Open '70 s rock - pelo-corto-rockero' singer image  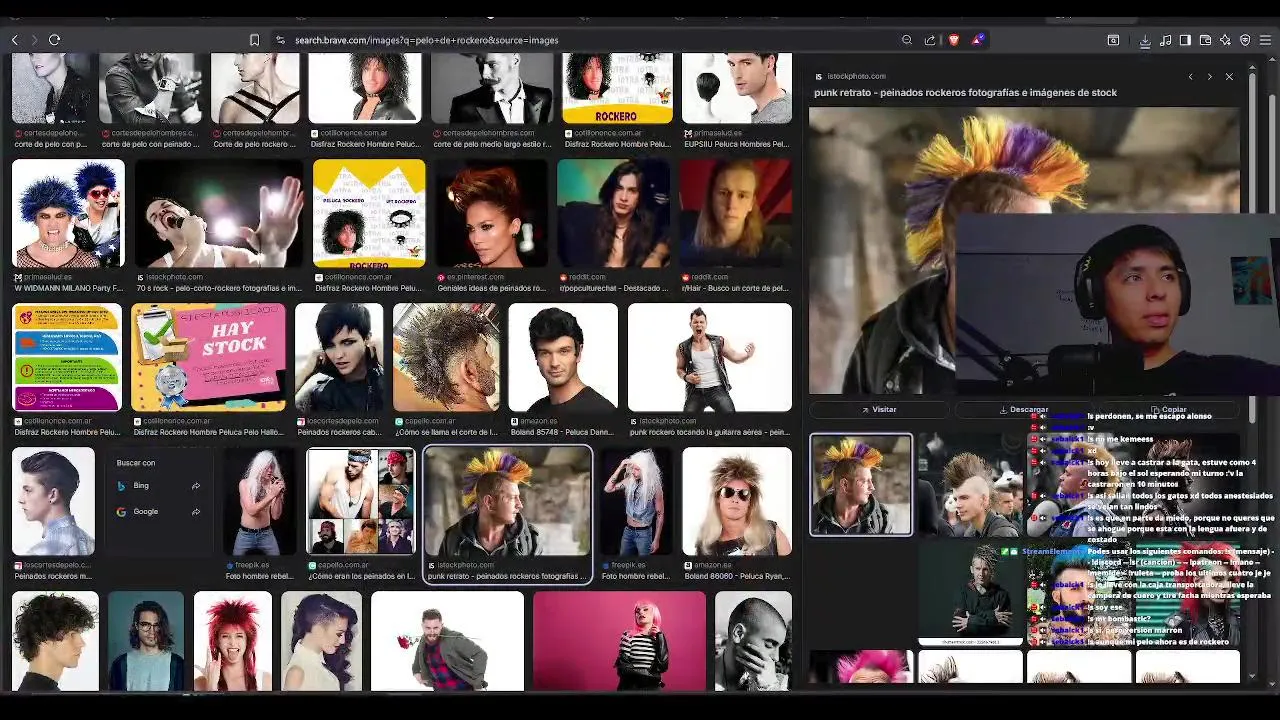(x=218, y=213)
